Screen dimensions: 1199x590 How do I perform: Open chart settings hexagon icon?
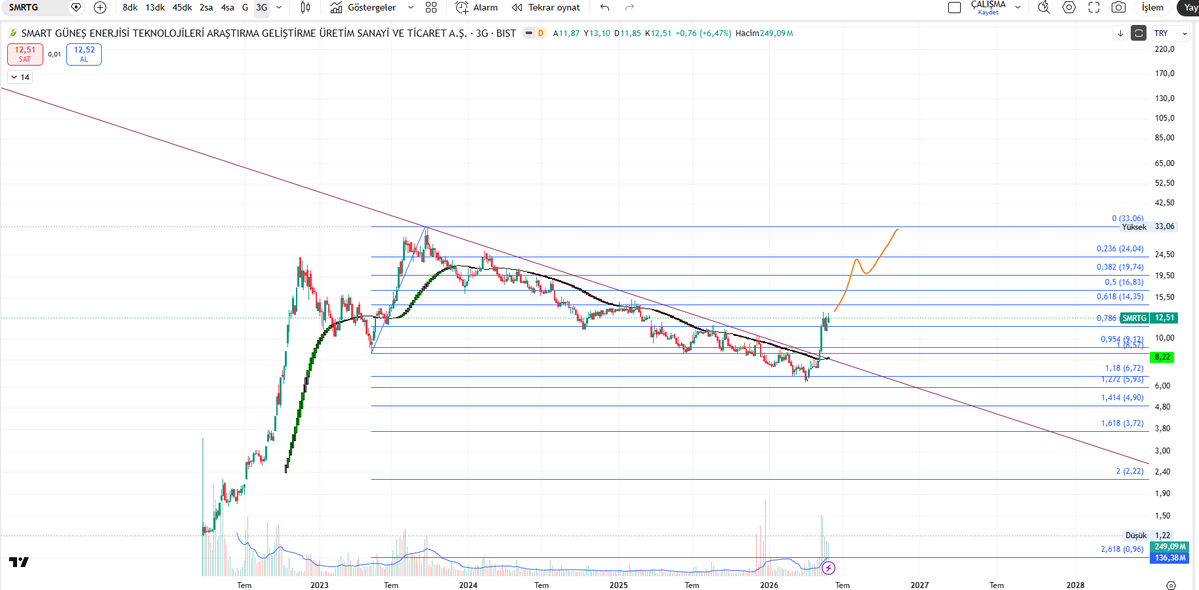pos(1069,7)
